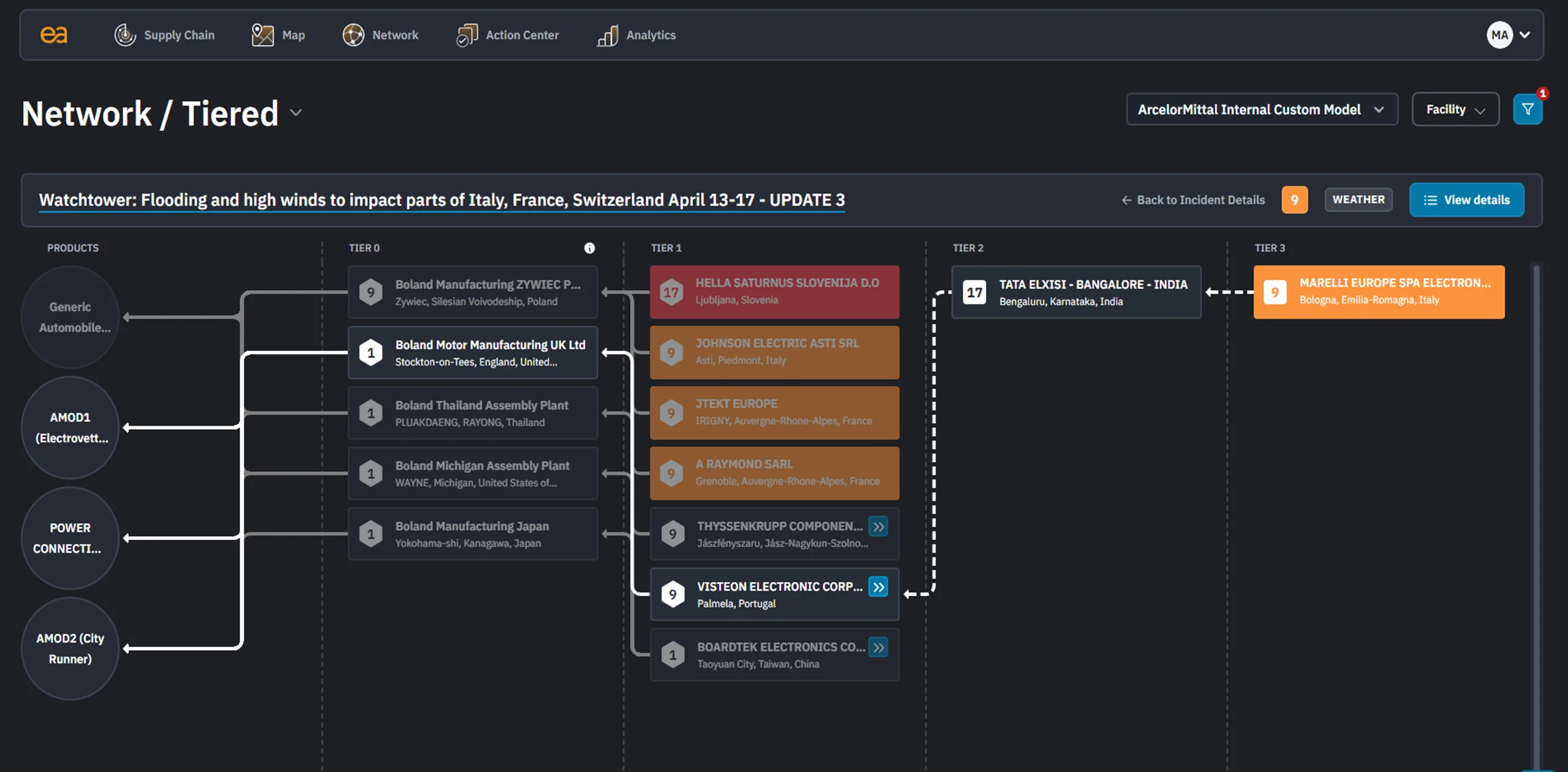Screen dimensions: 1568x772
Task: Click the Supply Chain radar icon
Action: point(125,35)
